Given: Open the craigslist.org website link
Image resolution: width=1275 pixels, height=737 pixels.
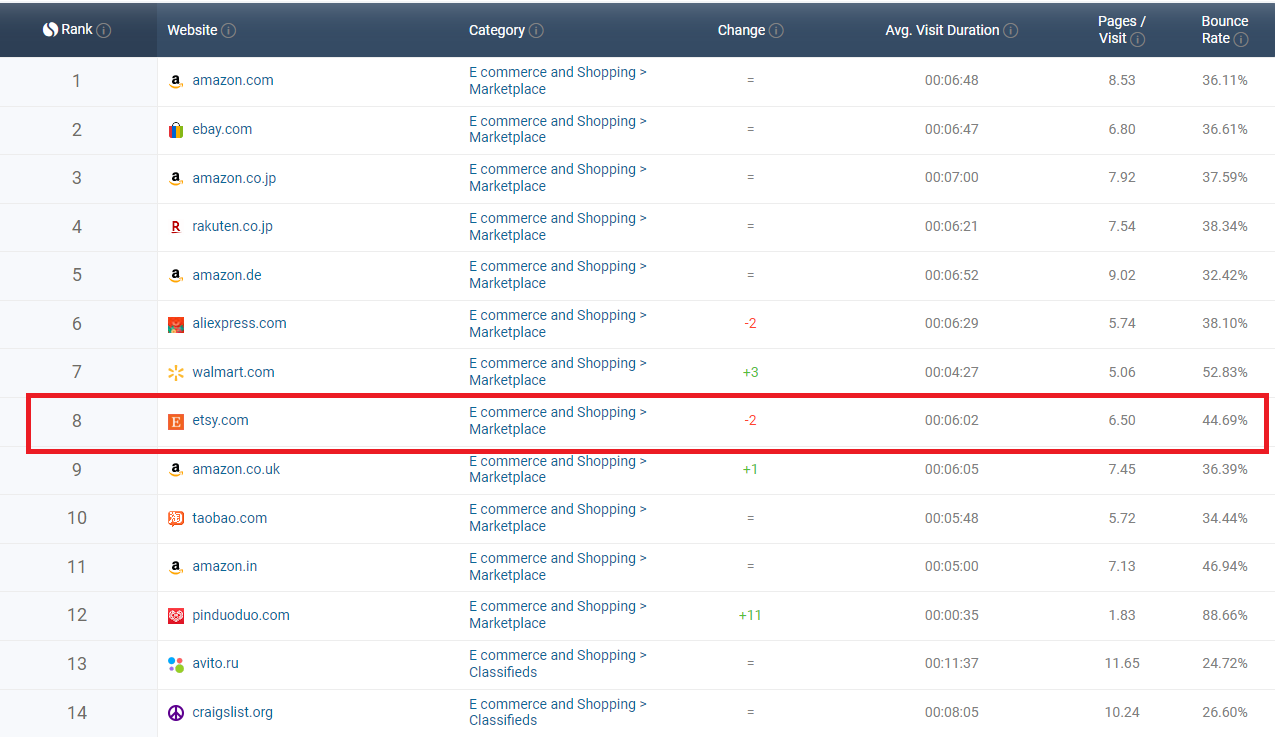Looking at the screenshot, I should [232, 712].
